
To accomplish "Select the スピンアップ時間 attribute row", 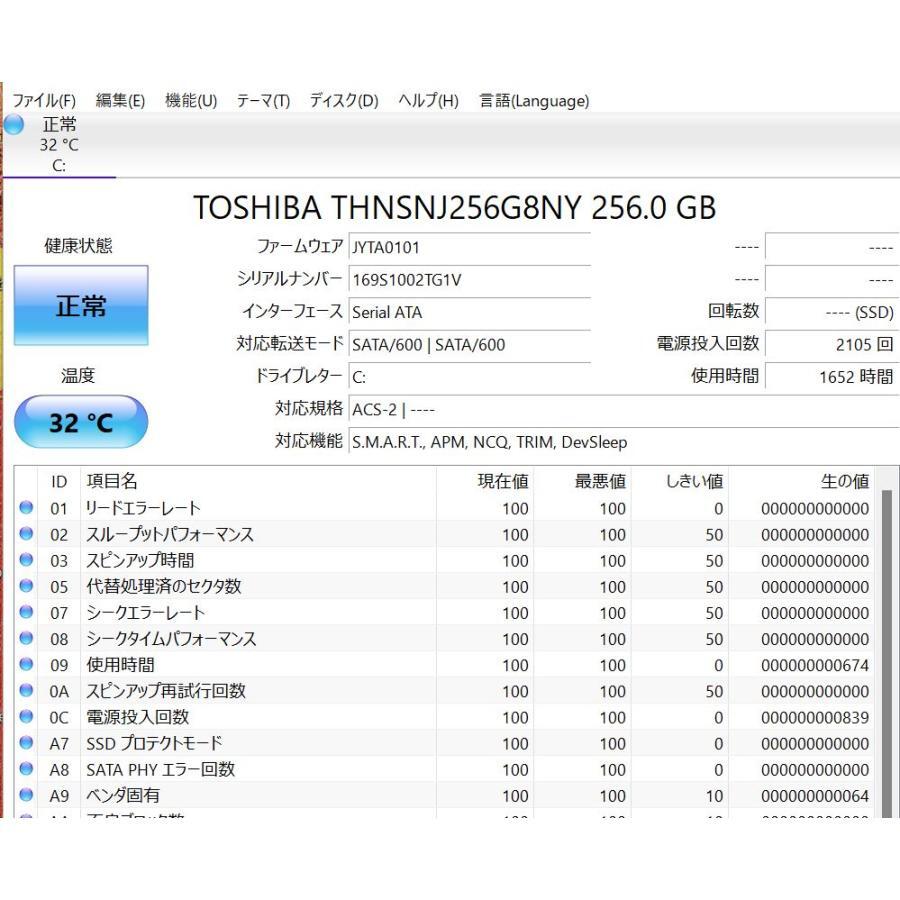I will (444, 560).
